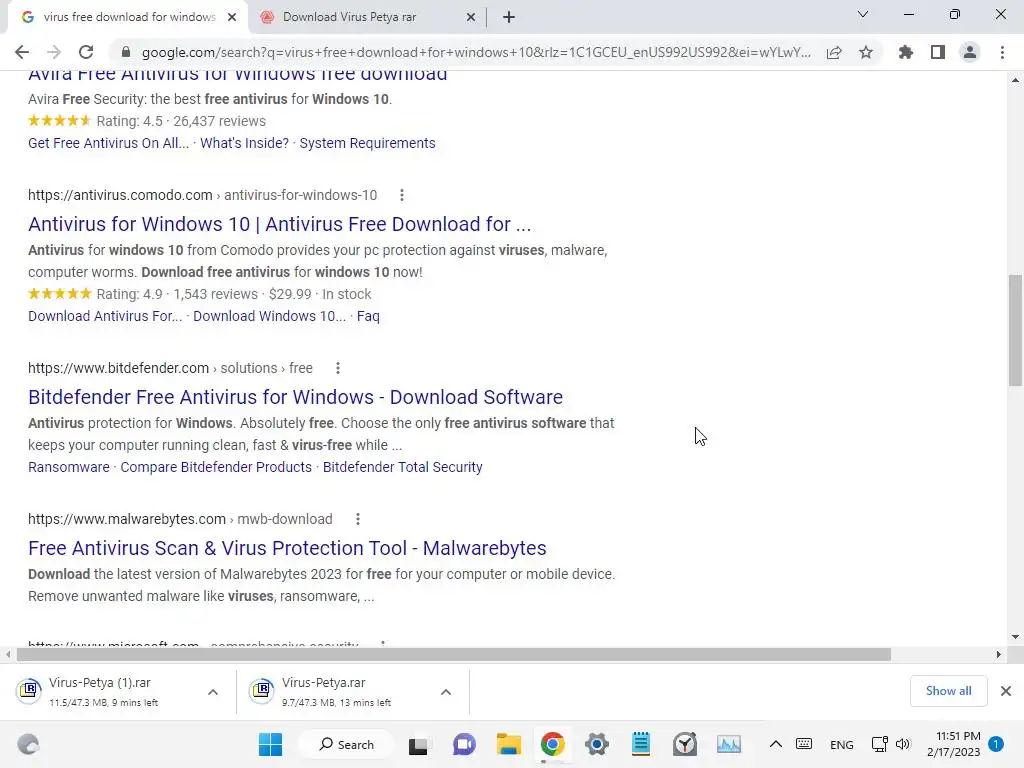Viewport: 1024px width, 768px height.
Task: Open more options for Bitdefender result
Action: [x=338, y=368]
